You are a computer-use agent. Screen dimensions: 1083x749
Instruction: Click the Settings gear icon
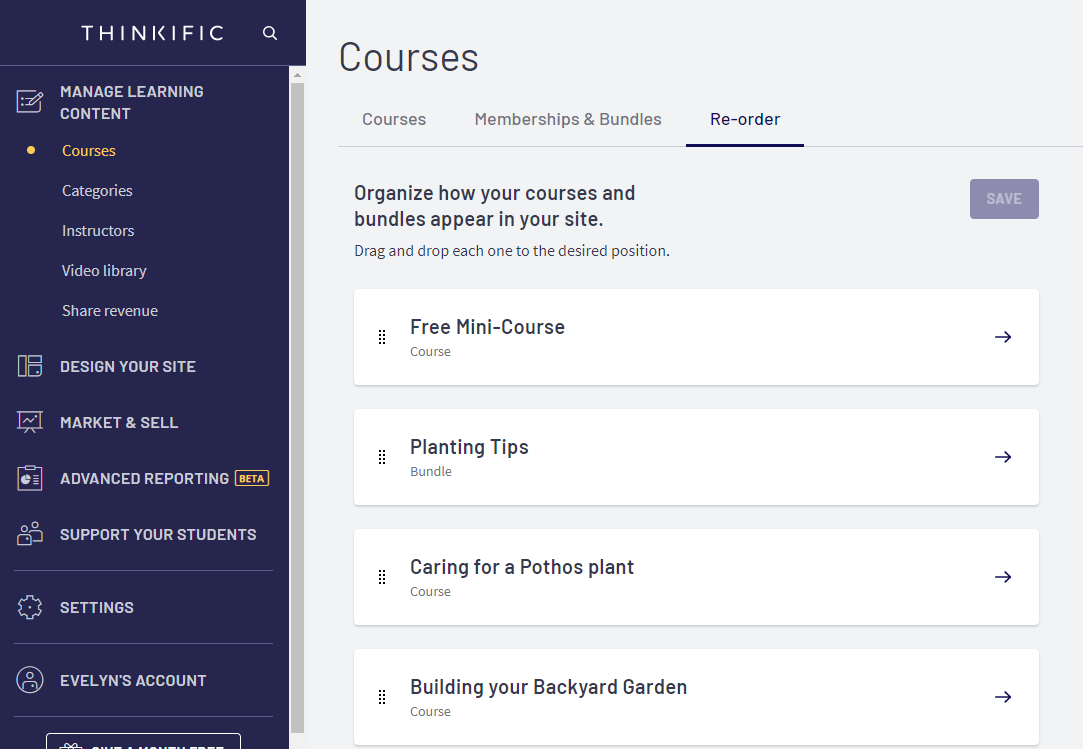30,607
